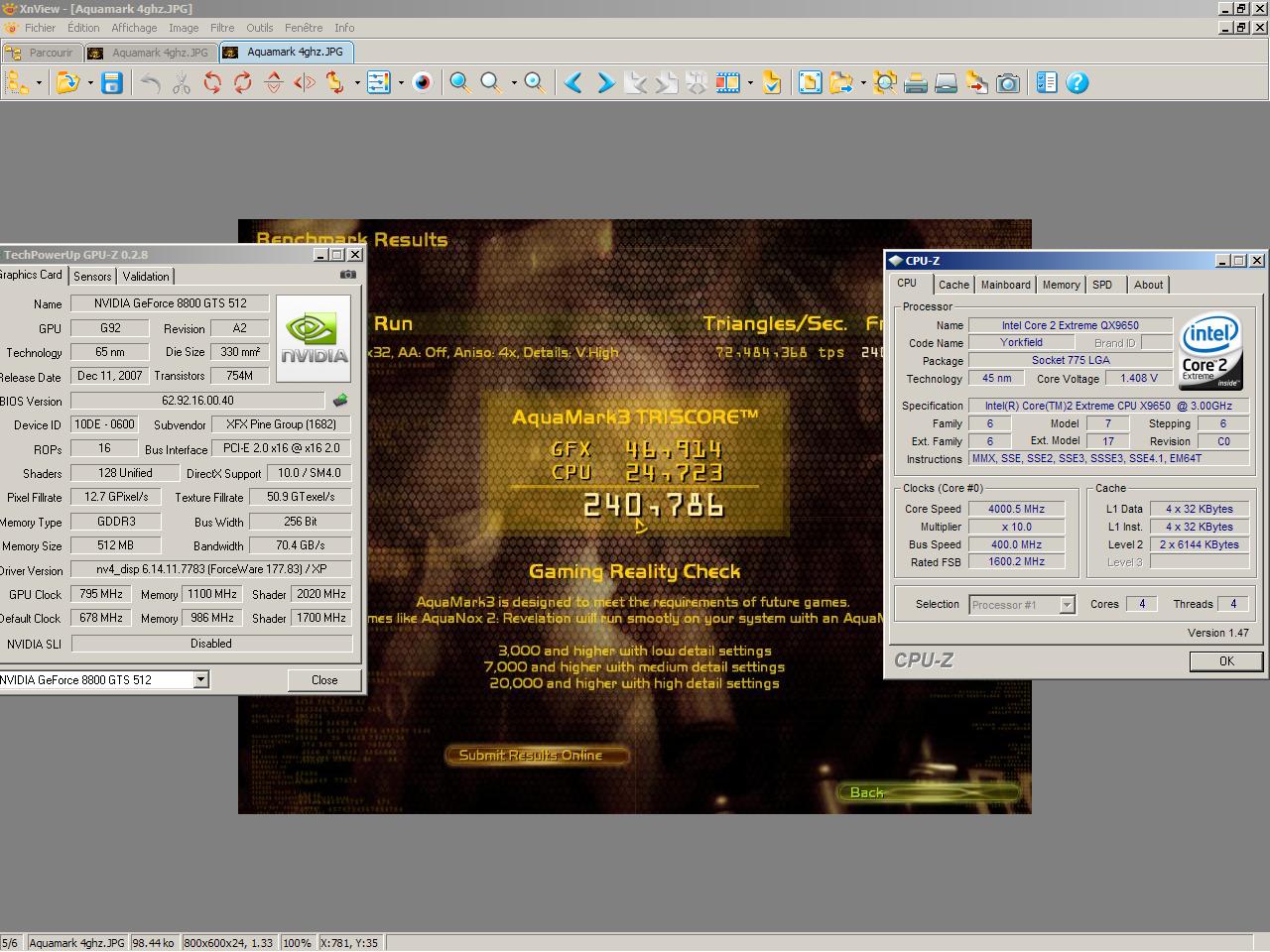
Task: Click the Cut scissors icon
Action: pos(182,83)
